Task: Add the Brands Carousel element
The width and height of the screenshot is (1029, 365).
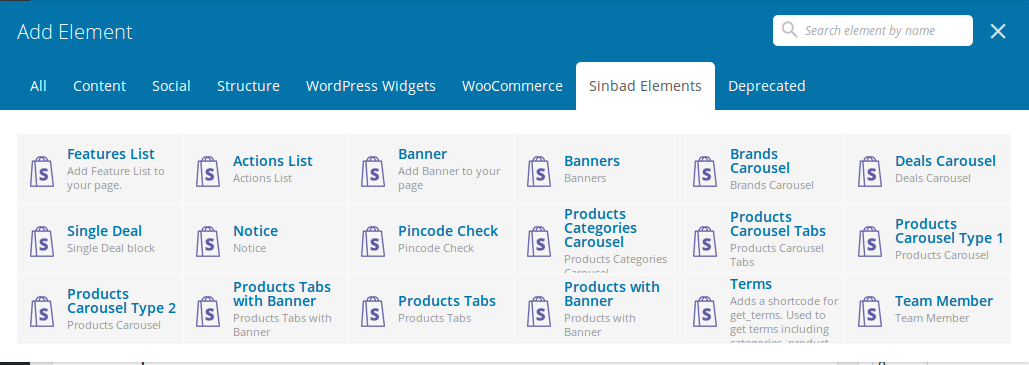Action: [760, 161]
